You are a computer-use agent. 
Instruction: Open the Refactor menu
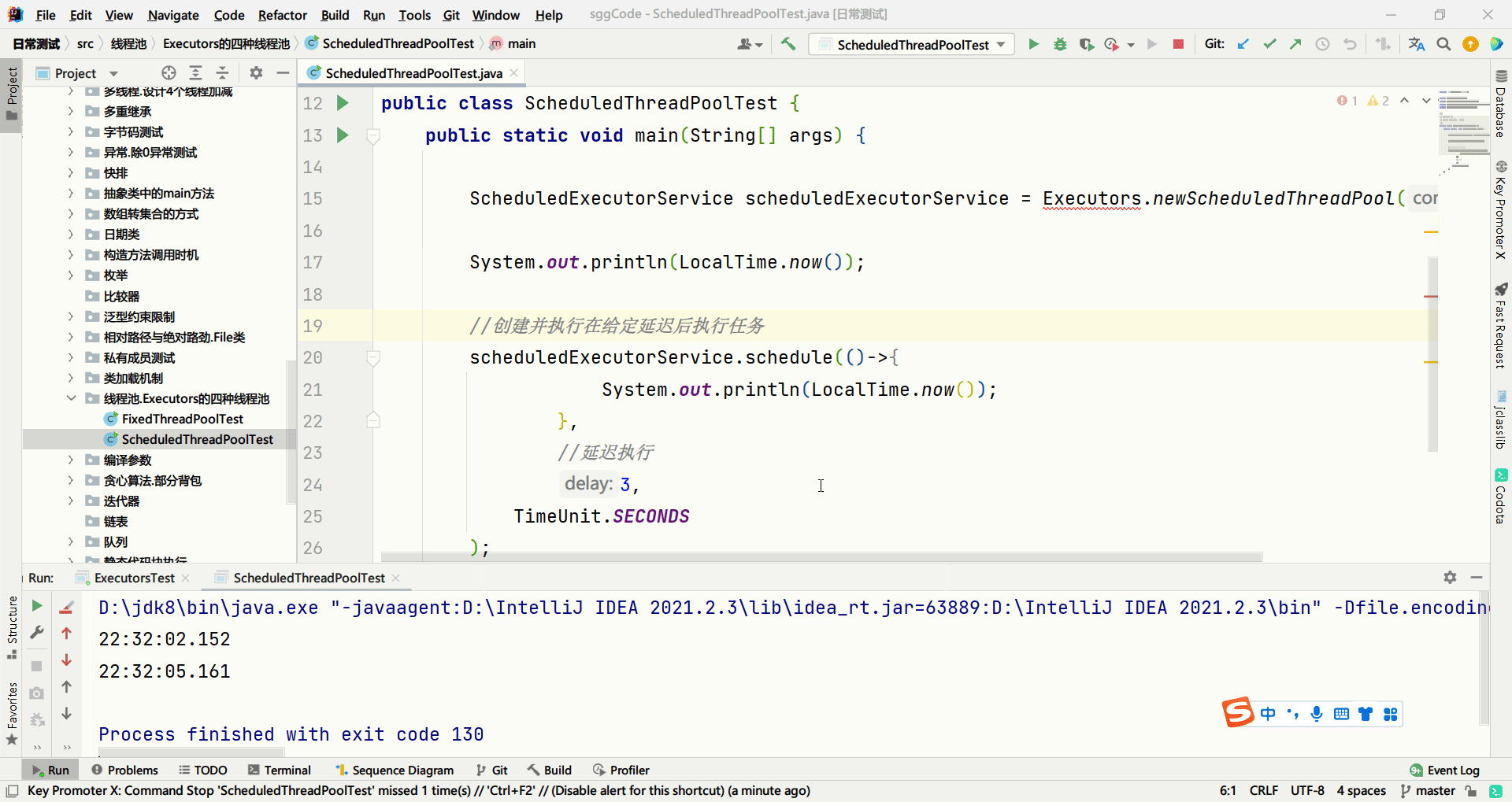coord(282,15)
